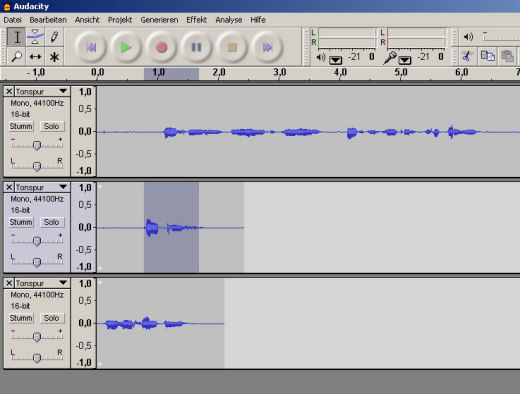
Task: Solo the third track
Action: click(51, 318)
